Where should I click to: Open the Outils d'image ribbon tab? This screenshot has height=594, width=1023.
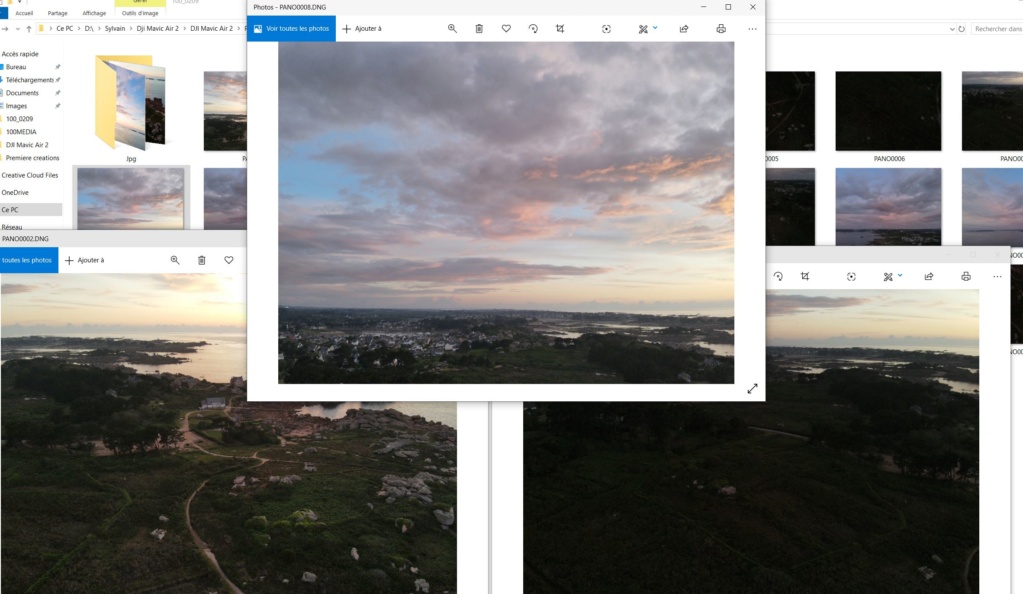coord(140,13)
